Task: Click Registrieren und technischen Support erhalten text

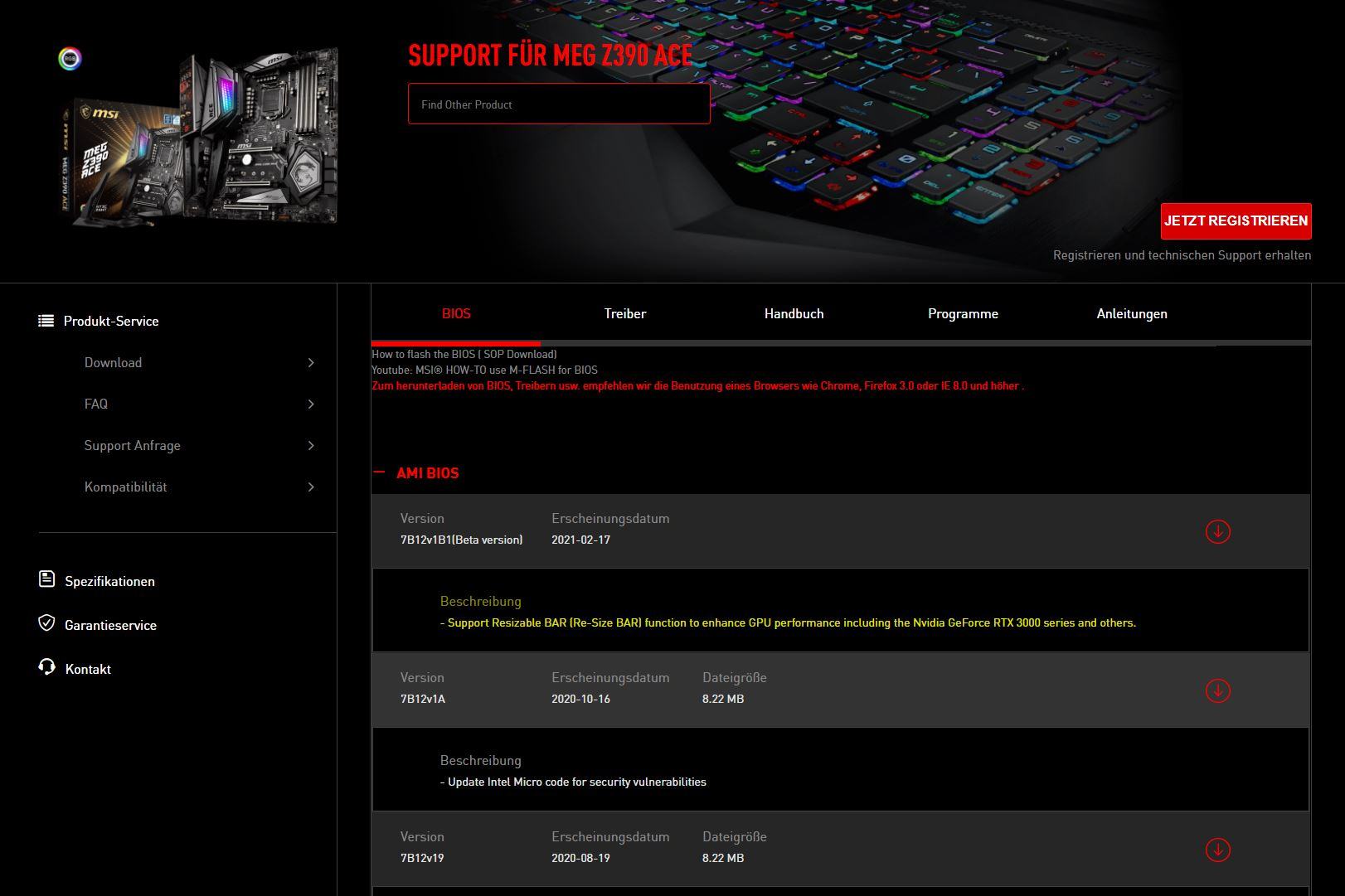Action: point(1182,255)
